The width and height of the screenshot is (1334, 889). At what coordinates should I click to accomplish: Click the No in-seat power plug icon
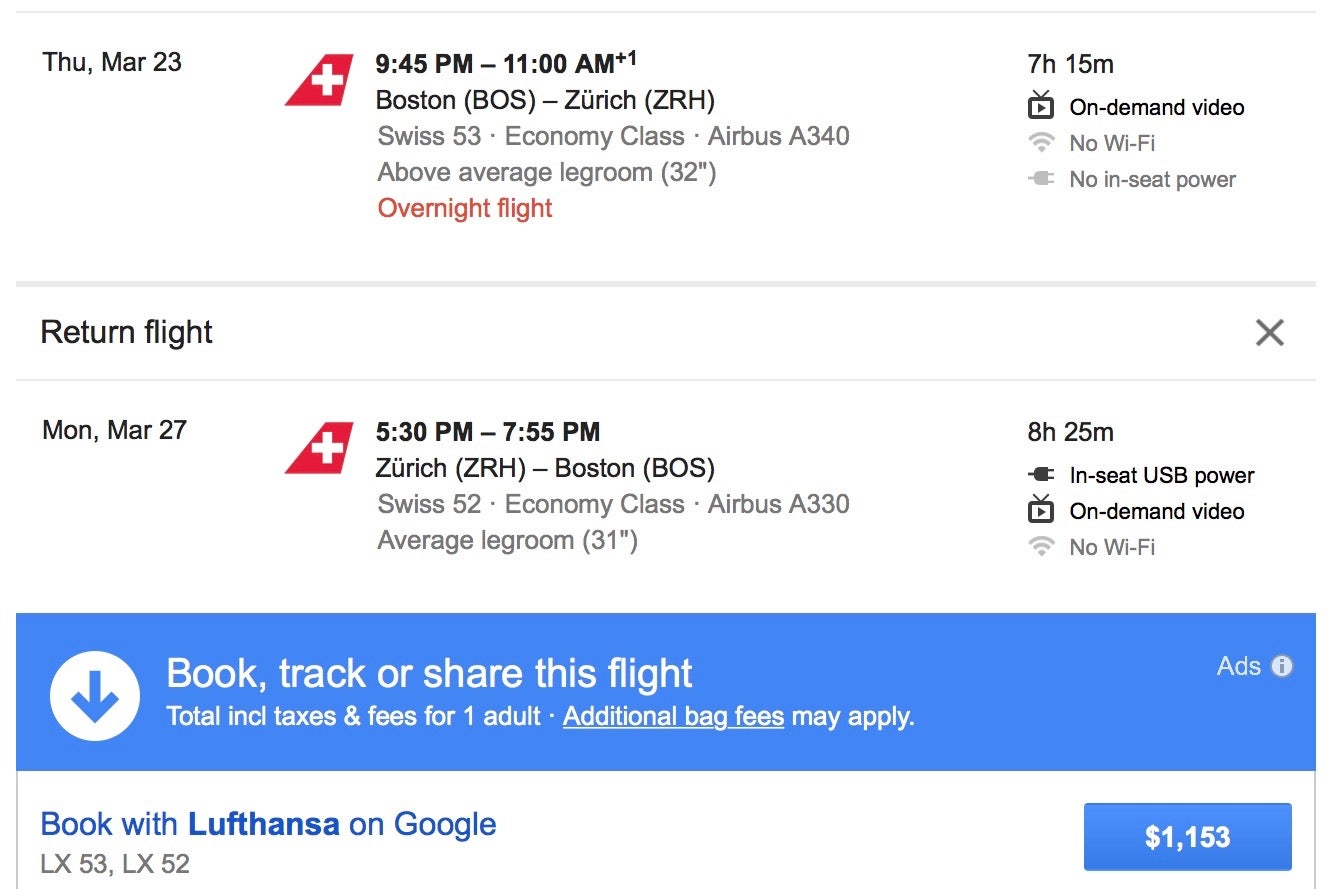[1041, 179]
